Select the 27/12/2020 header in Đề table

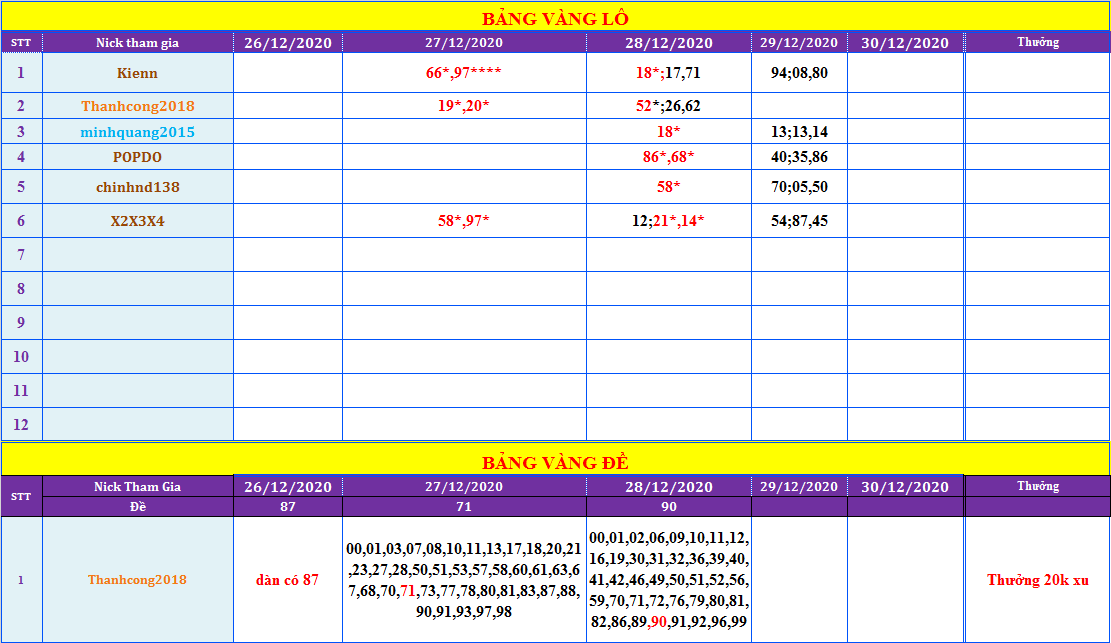tap(464, 486)
